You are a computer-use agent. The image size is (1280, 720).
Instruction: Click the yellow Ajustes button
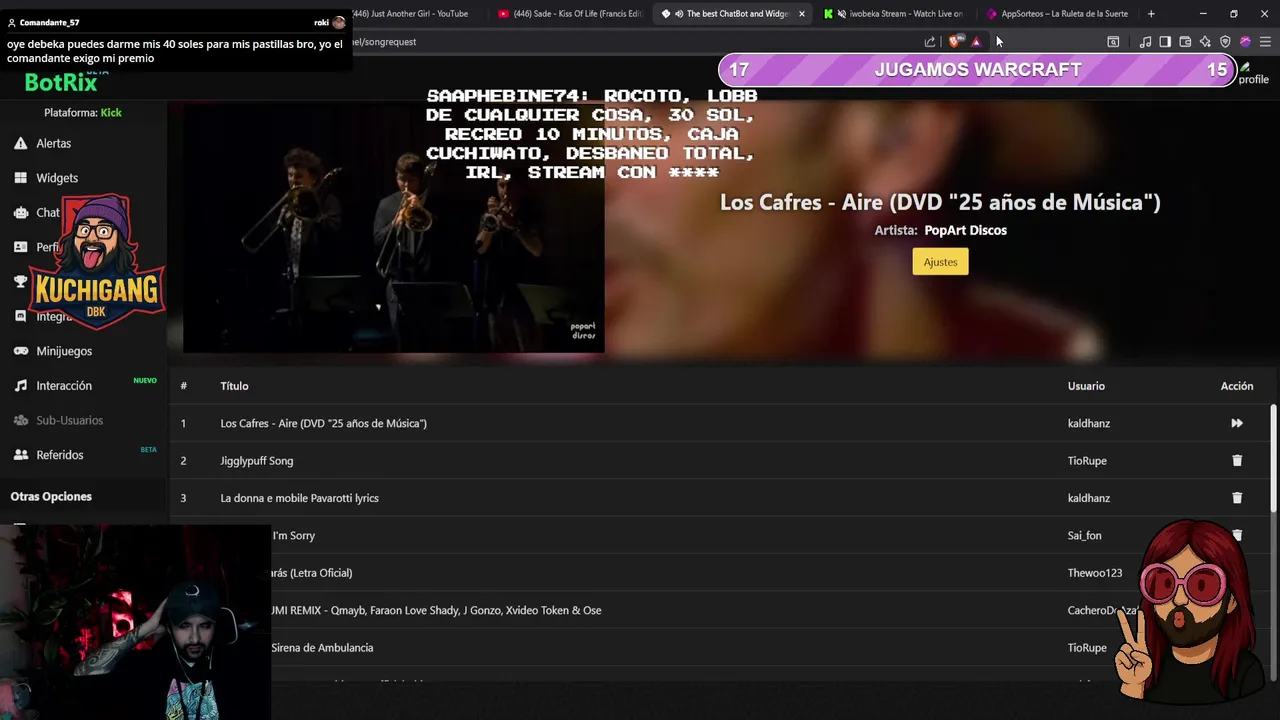(x=940, y=262)
